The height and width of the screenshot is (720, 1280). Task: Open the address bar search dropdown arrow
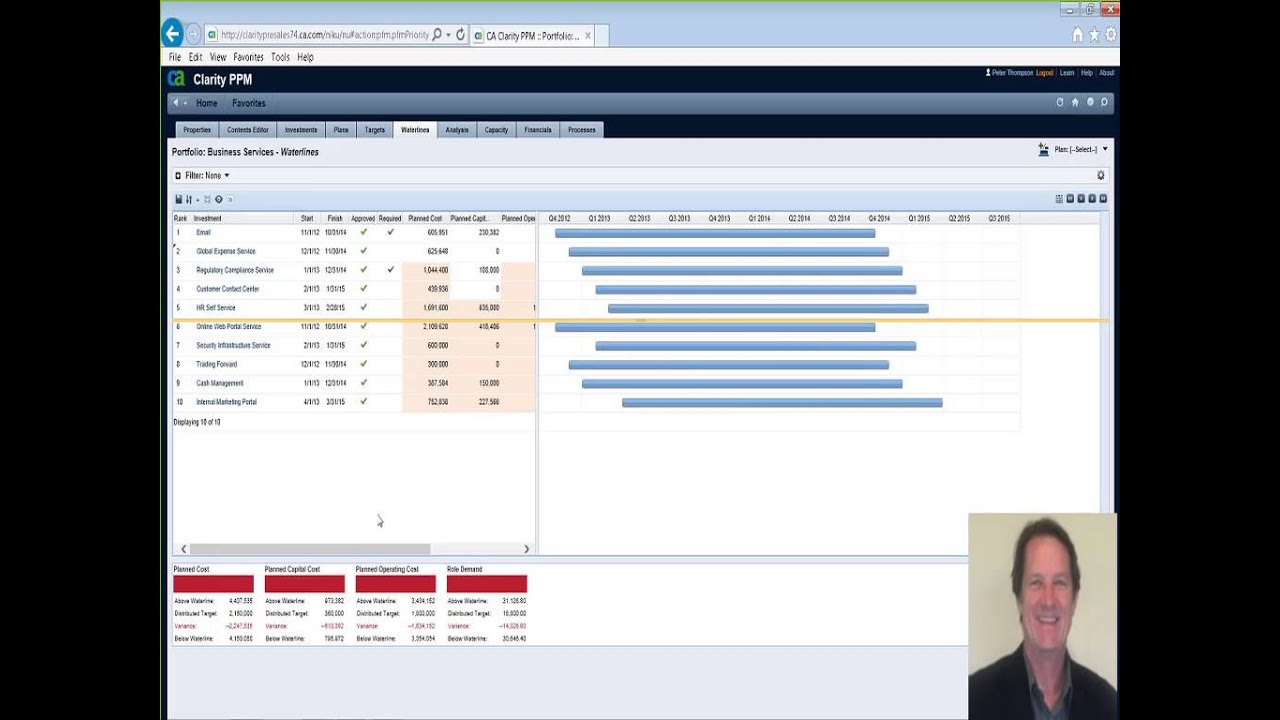448,34
